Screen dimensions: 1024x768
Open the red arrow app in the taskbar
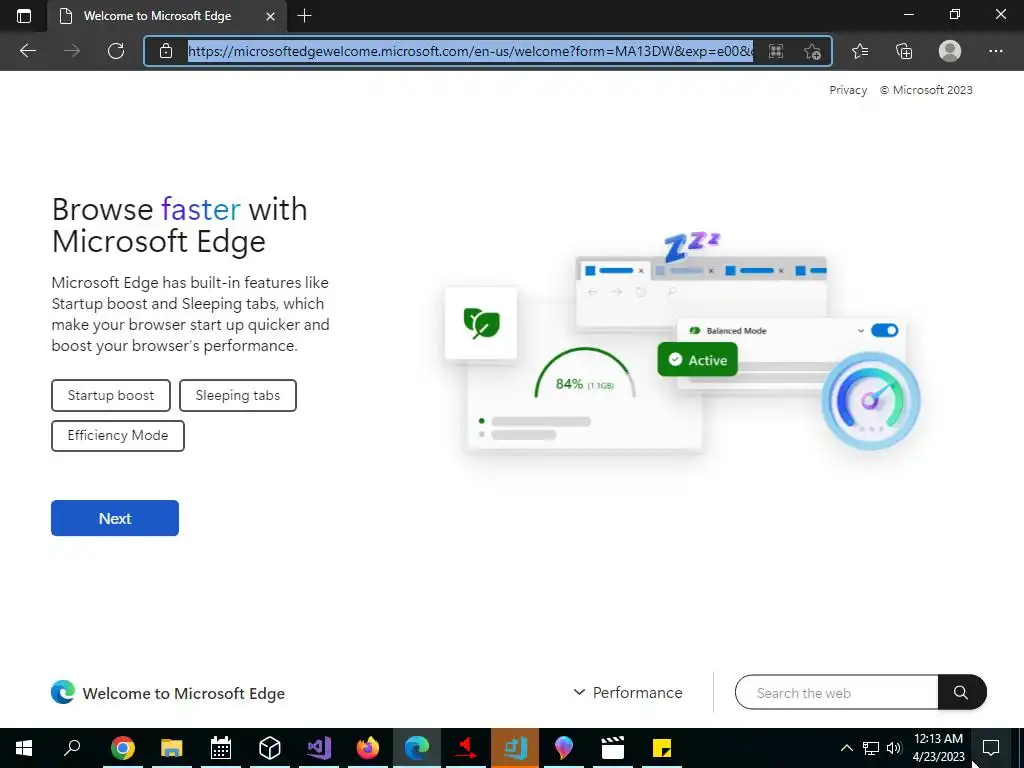(x=466, y=748)
